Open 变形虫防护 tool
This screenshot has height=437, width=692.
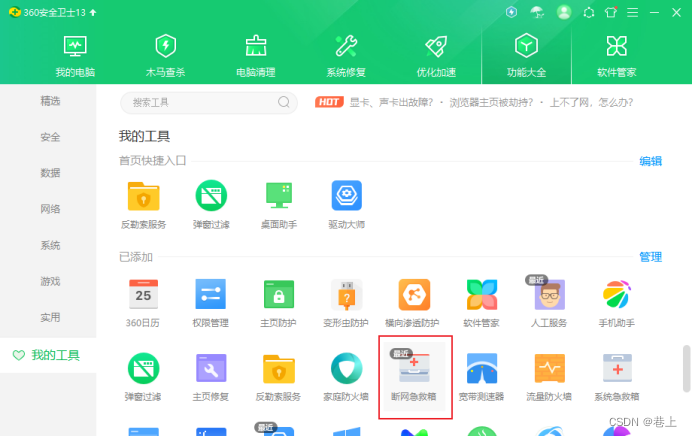[x=346, y=303]
